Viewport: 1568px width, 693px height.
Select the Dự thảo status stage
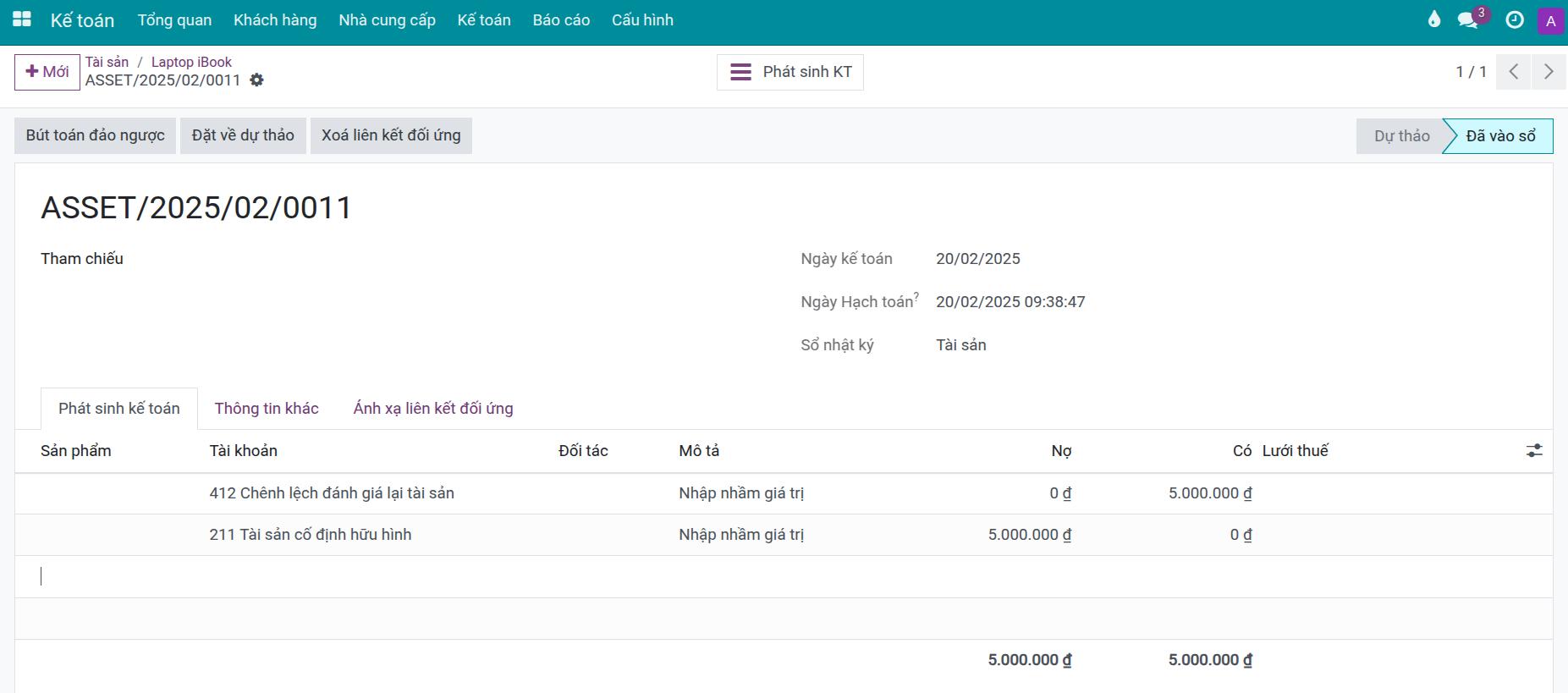[1401, 136]
